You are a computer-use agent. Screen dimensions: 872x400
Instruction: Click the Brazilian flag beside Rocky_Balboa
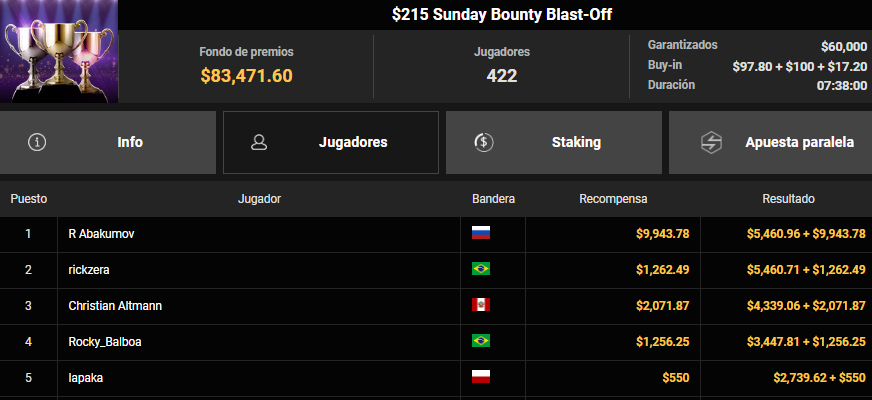(x=481, y=341)
